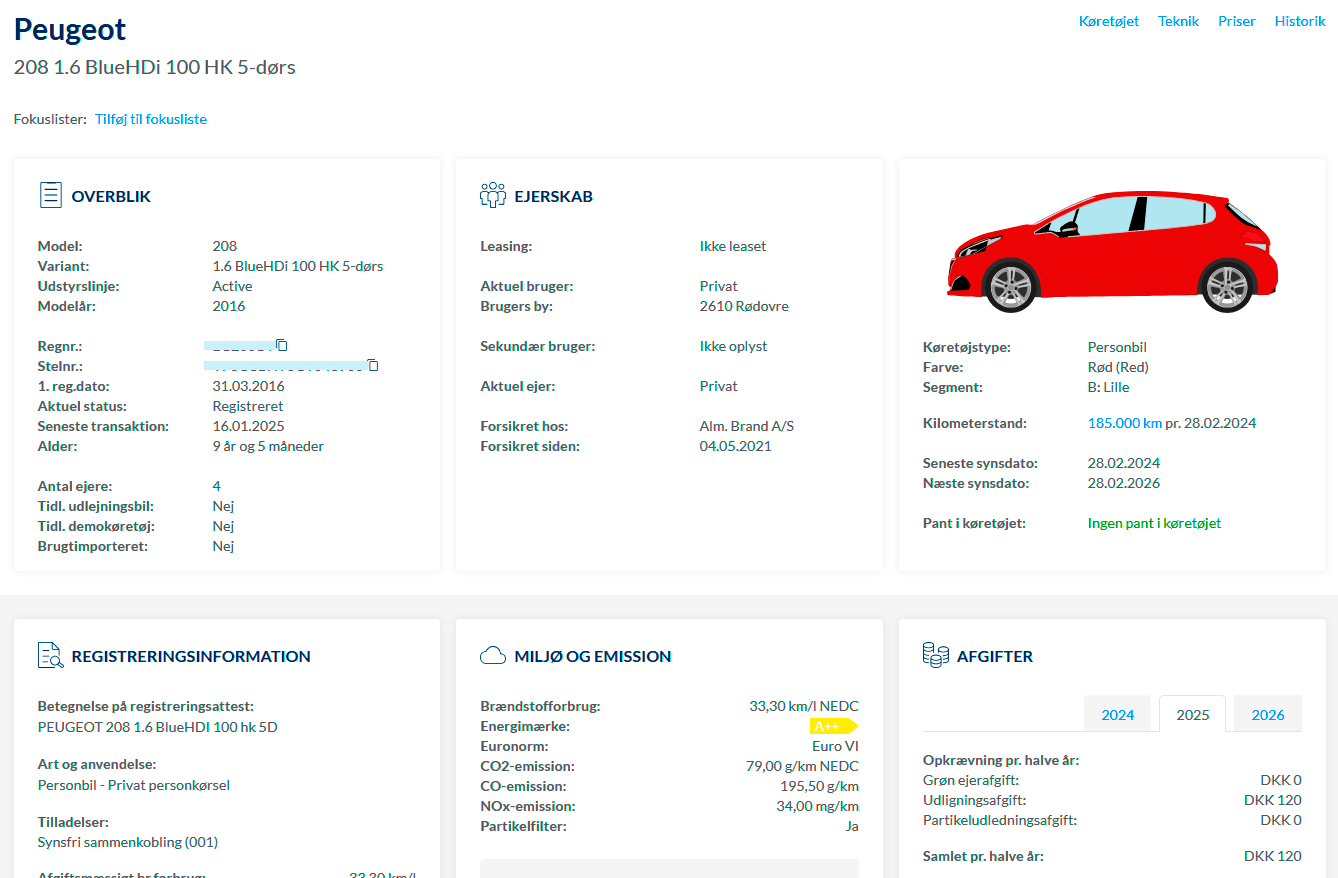Click 'Ingen pant i køretøjet' status text
The height and width of the screenshot is (878, 1338).
coord(1154,523)
